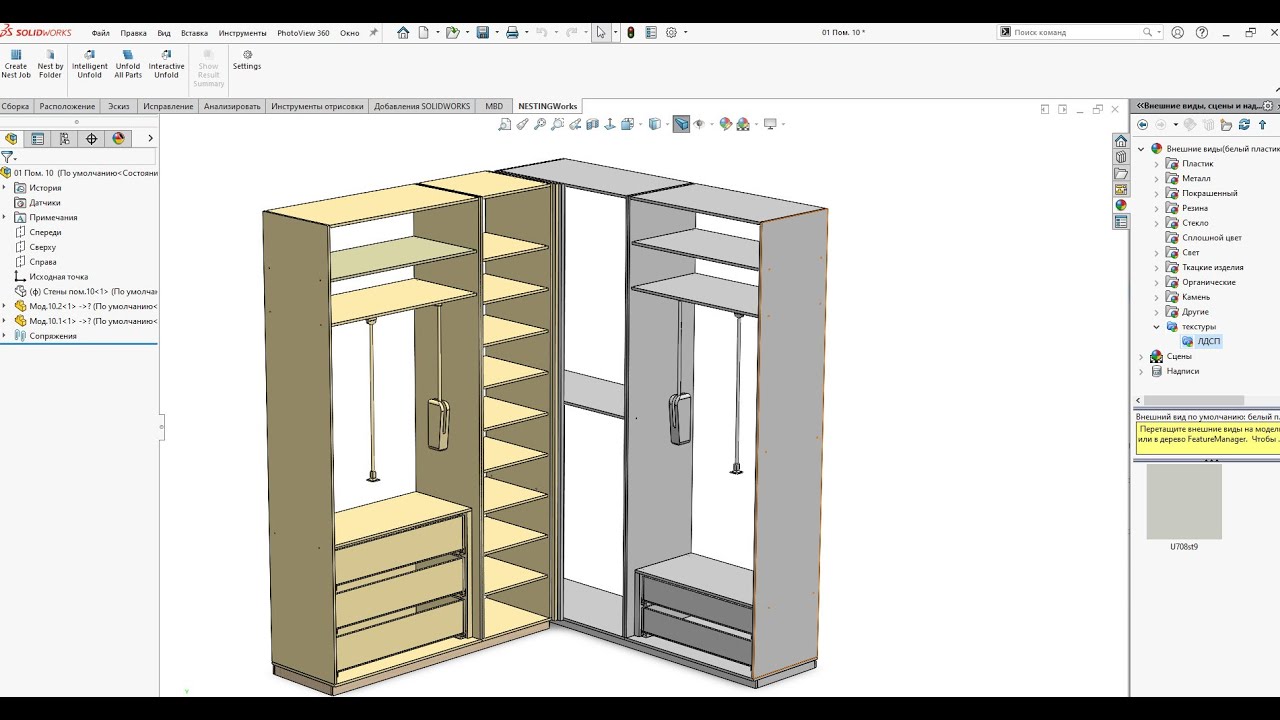Viewport: 1280px width, 720px height.
Task: Expand the Примечания tree node
Action: (x=5, y=217)
